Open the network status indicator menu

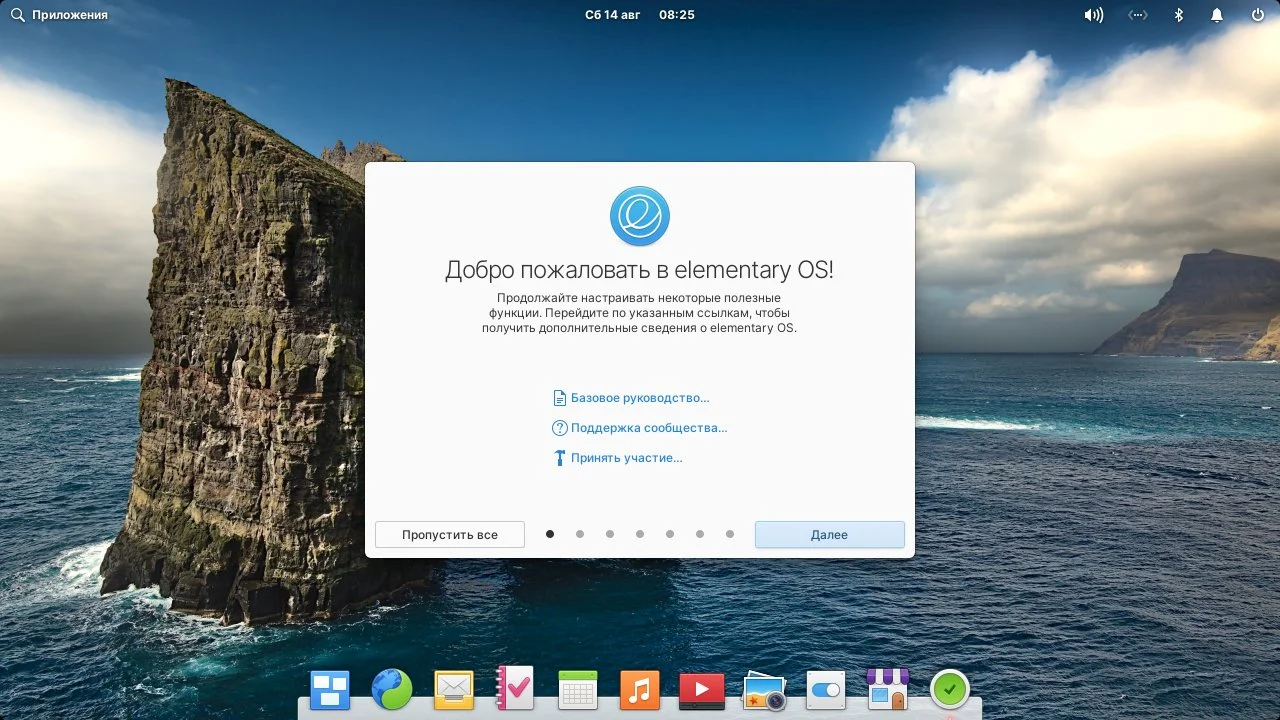(1137, 14)
